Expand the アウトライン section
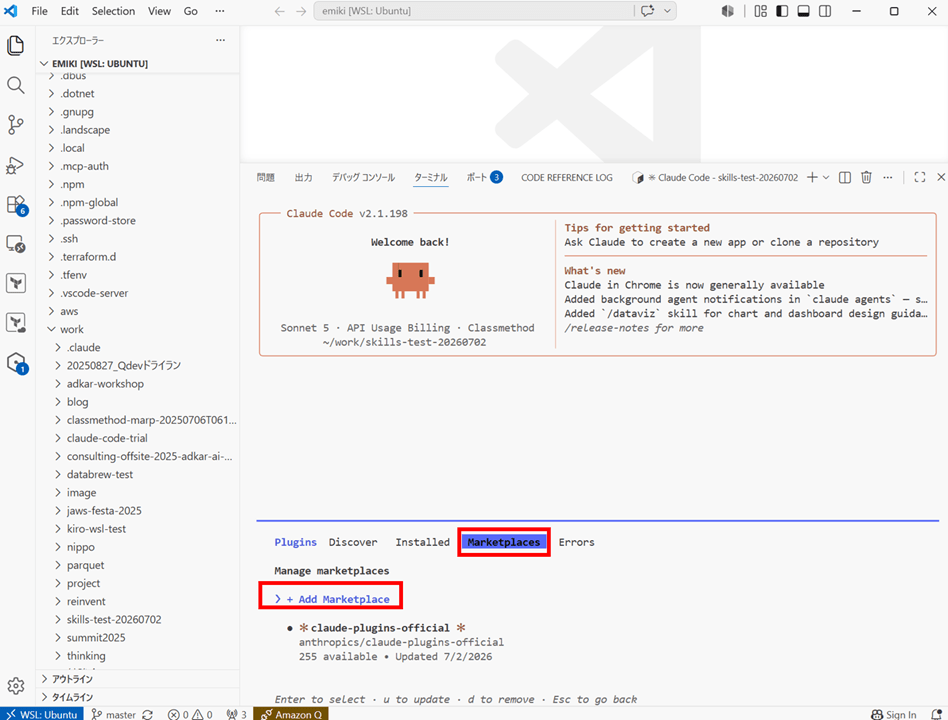 tap(138, 679)
